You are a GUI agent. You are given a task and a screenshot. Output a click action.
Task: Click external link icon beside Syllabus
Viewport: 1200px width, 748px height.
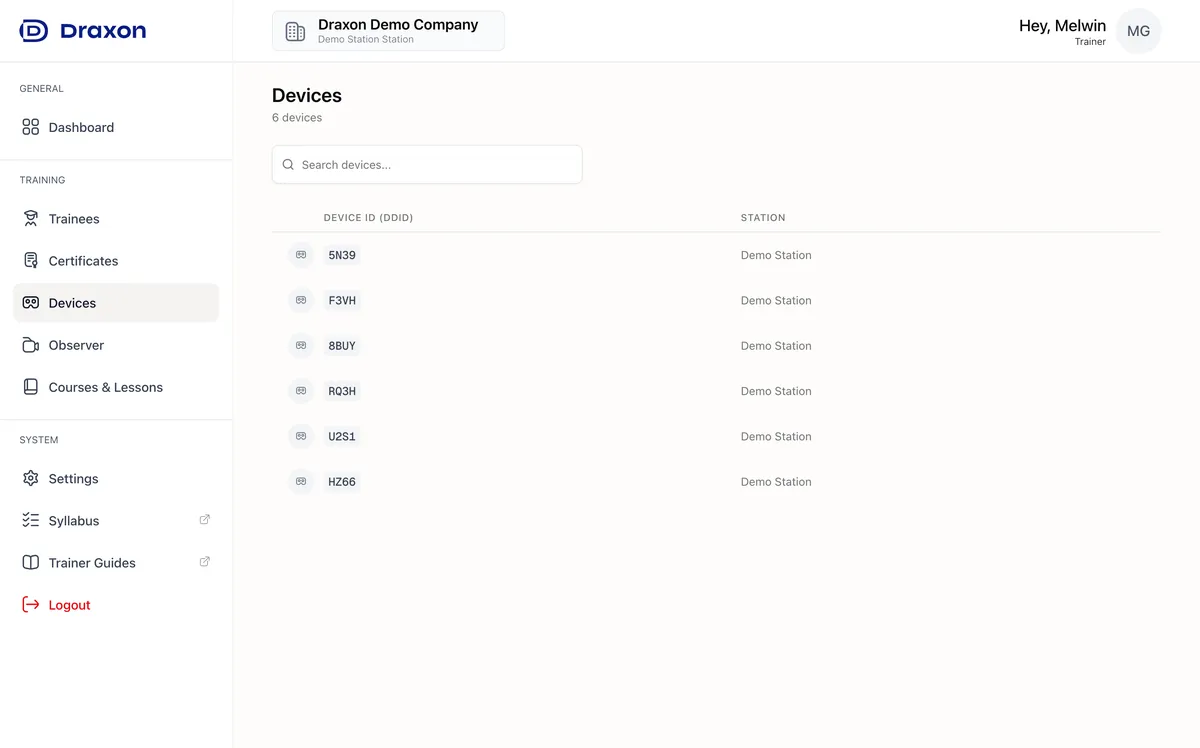click(205, 519)
